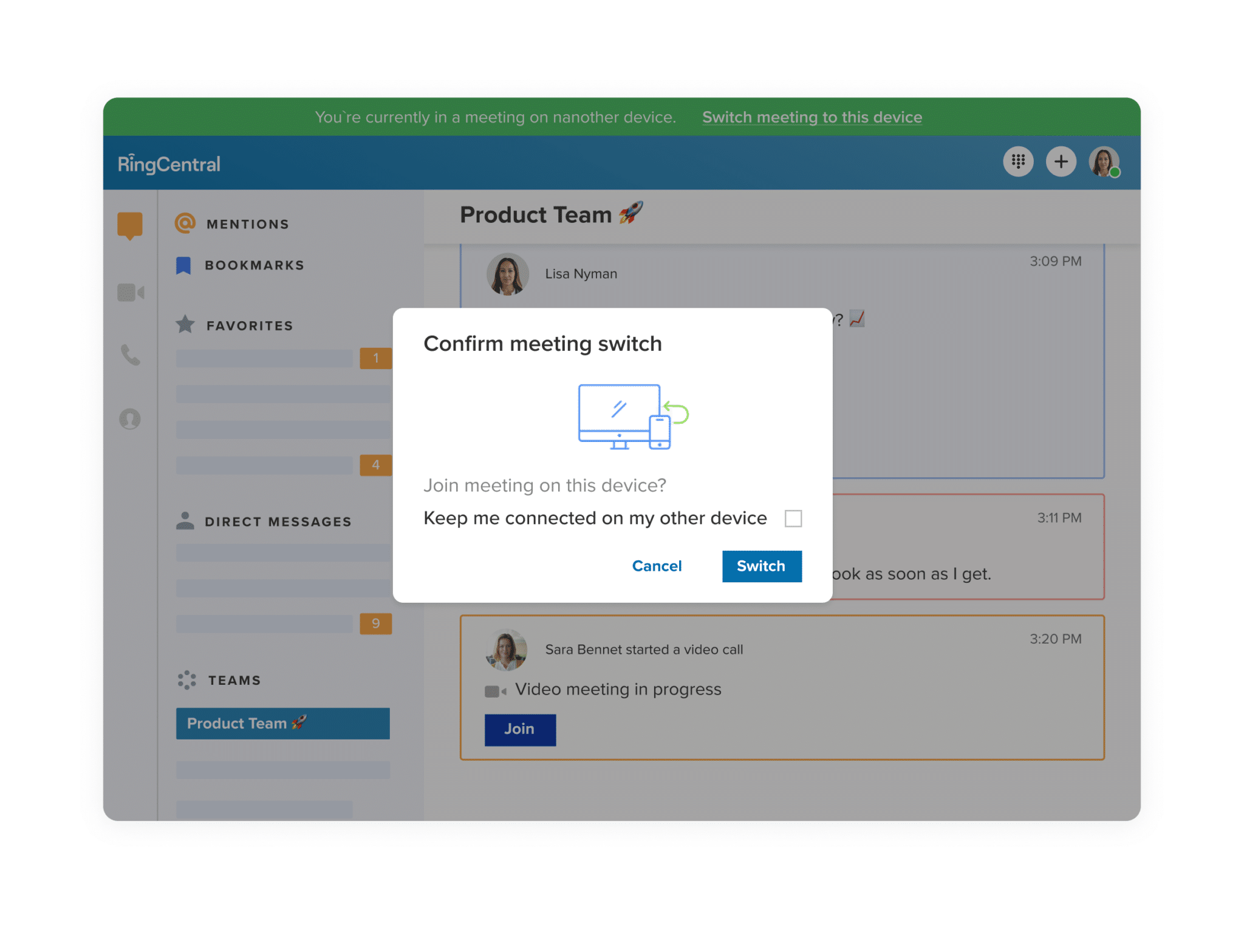Viewport: 1244px width, 952px height.
Task: Open the phone sidebar icon
Action: 130,355
